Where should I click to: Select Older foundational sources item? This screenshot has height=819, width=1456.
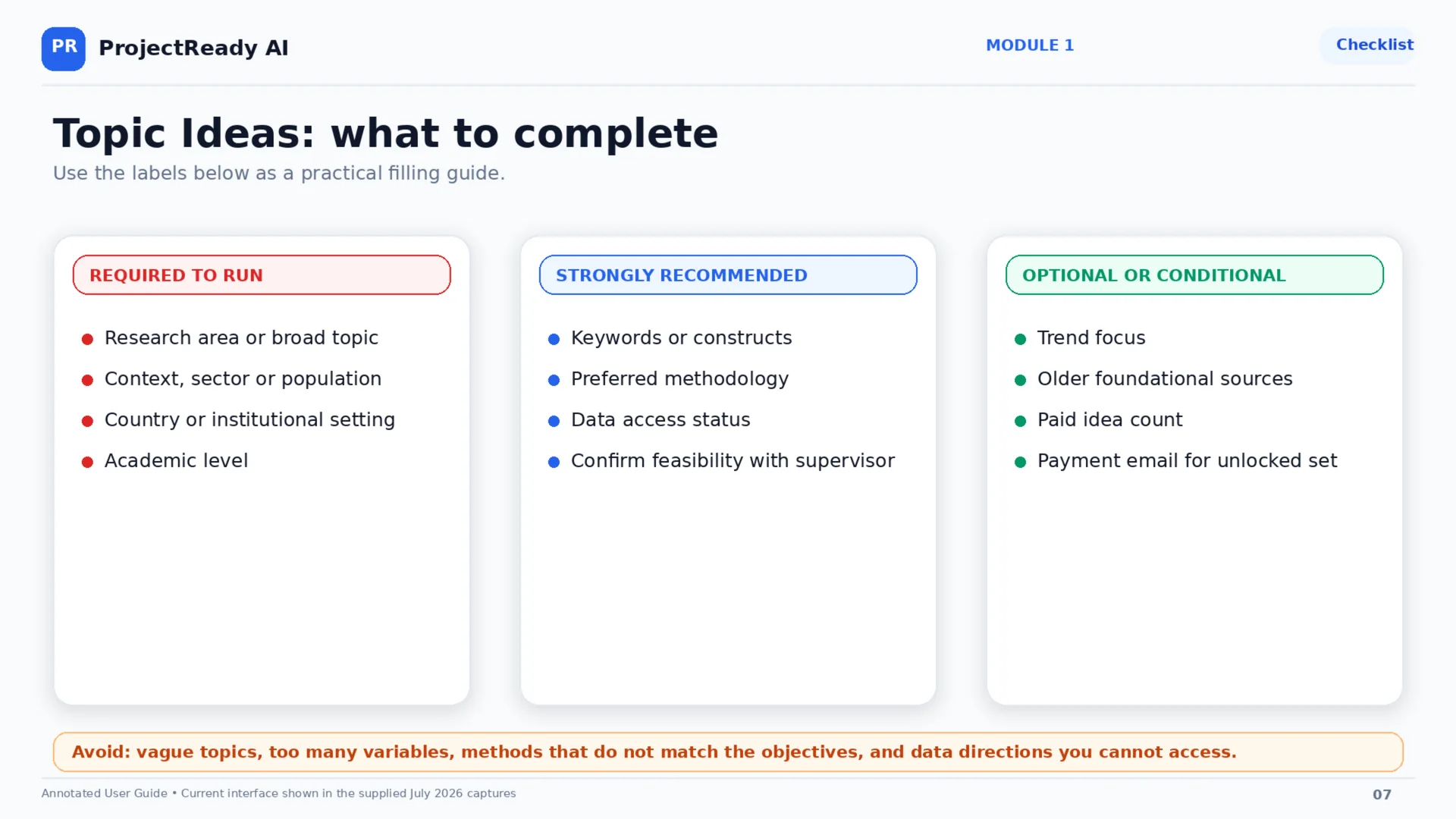pos(1165,379)
